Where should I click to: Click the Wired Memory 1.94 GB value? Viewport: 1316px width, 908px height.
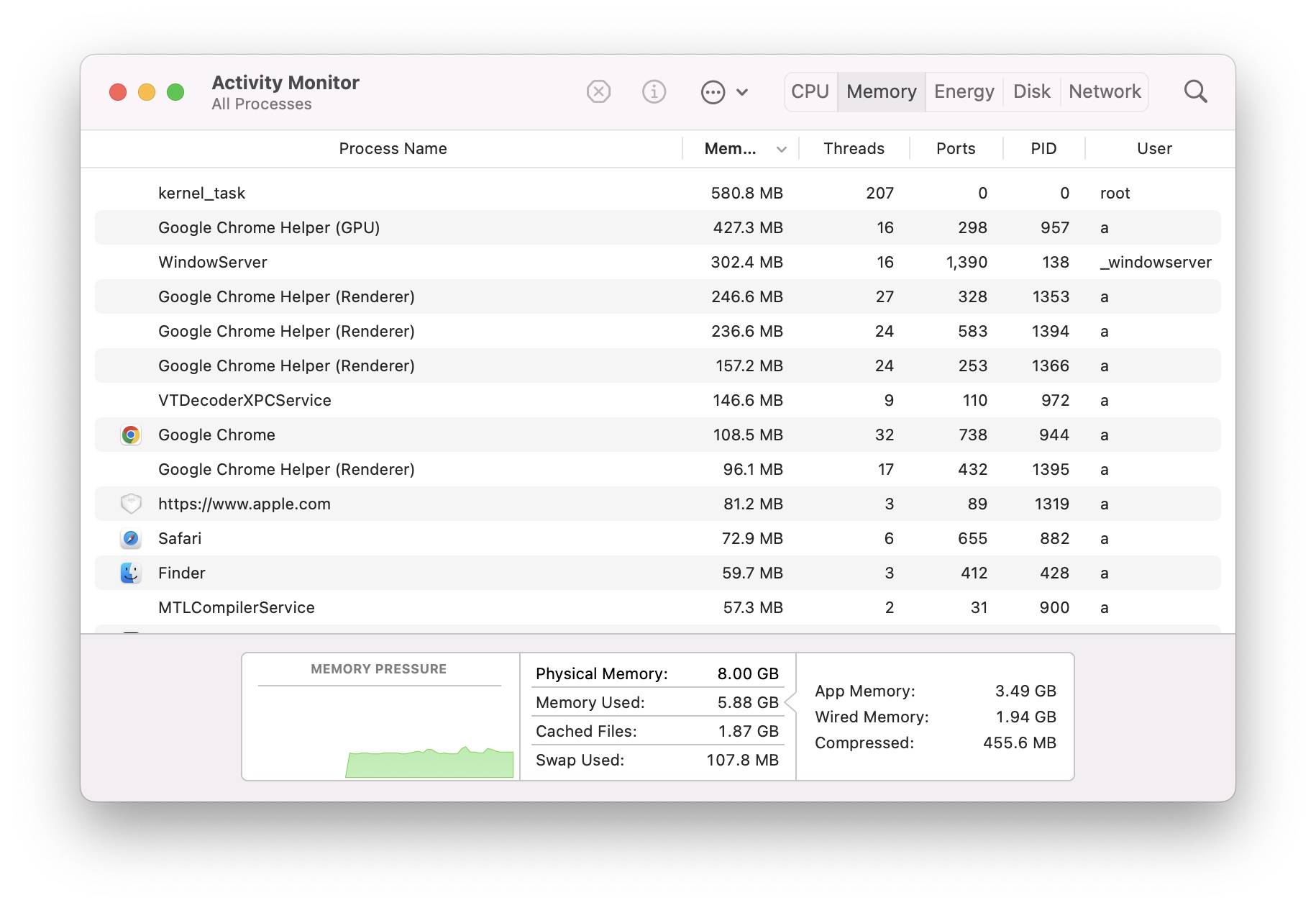(x=1025, y=717)
